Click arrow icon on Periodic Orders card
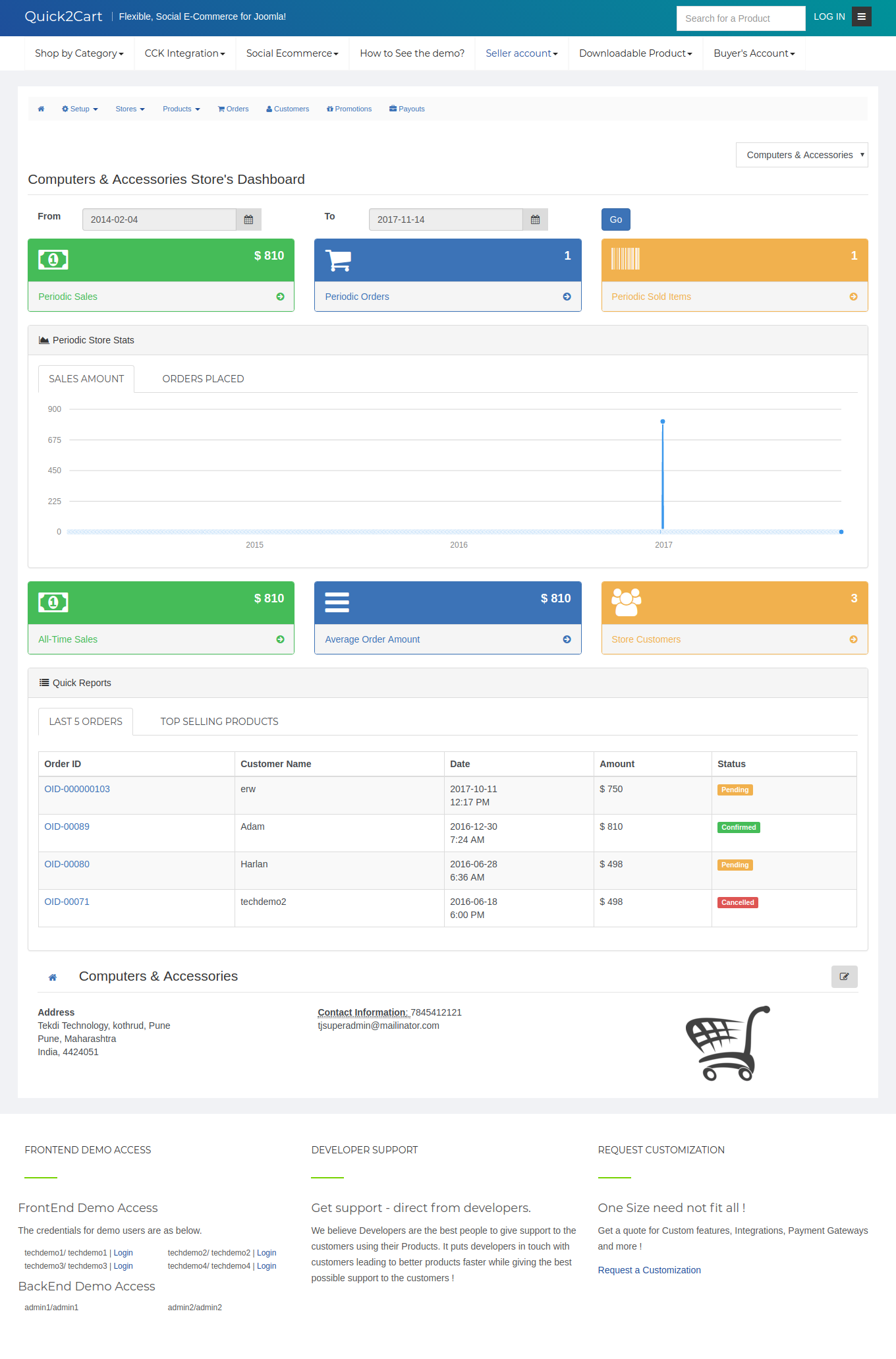 click(567, 297)
